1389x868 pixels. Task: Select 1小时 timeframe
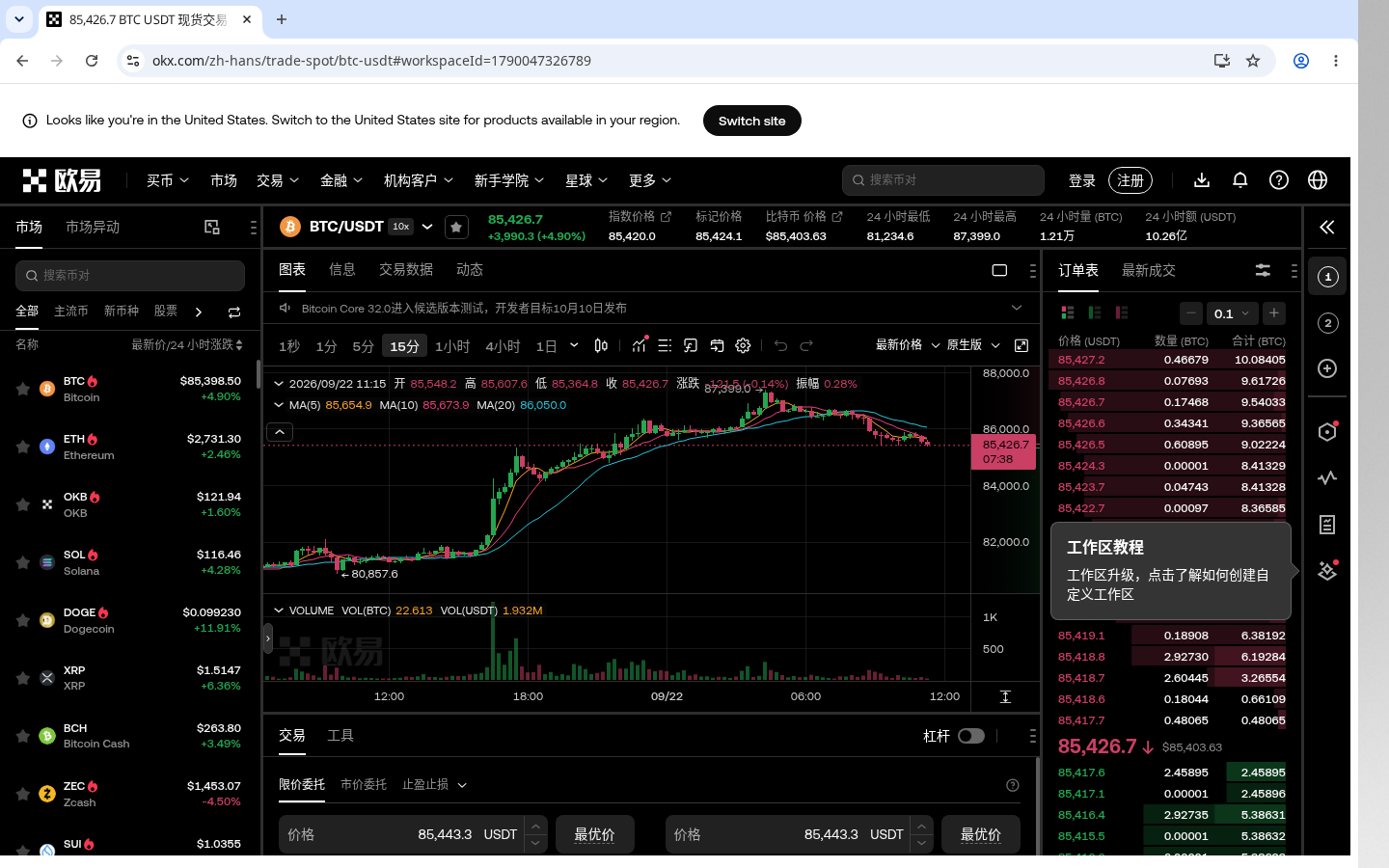coord(452,346)
